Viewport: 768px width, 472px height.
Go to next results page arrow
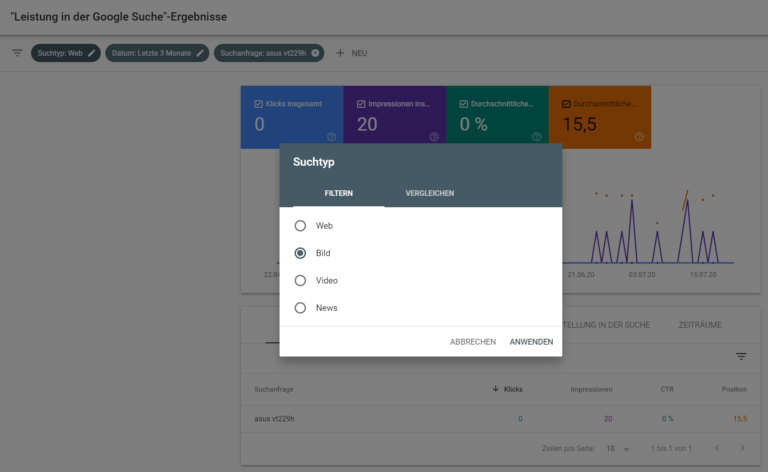click(741, 448)
